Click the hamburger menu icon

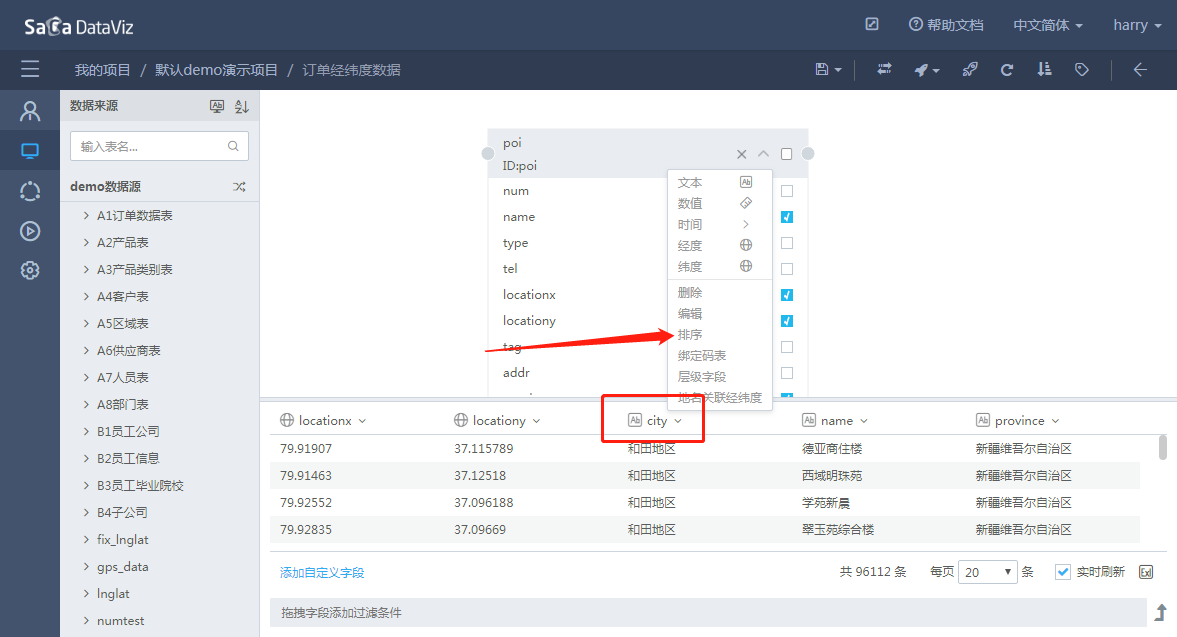click(x=30, y=69)
